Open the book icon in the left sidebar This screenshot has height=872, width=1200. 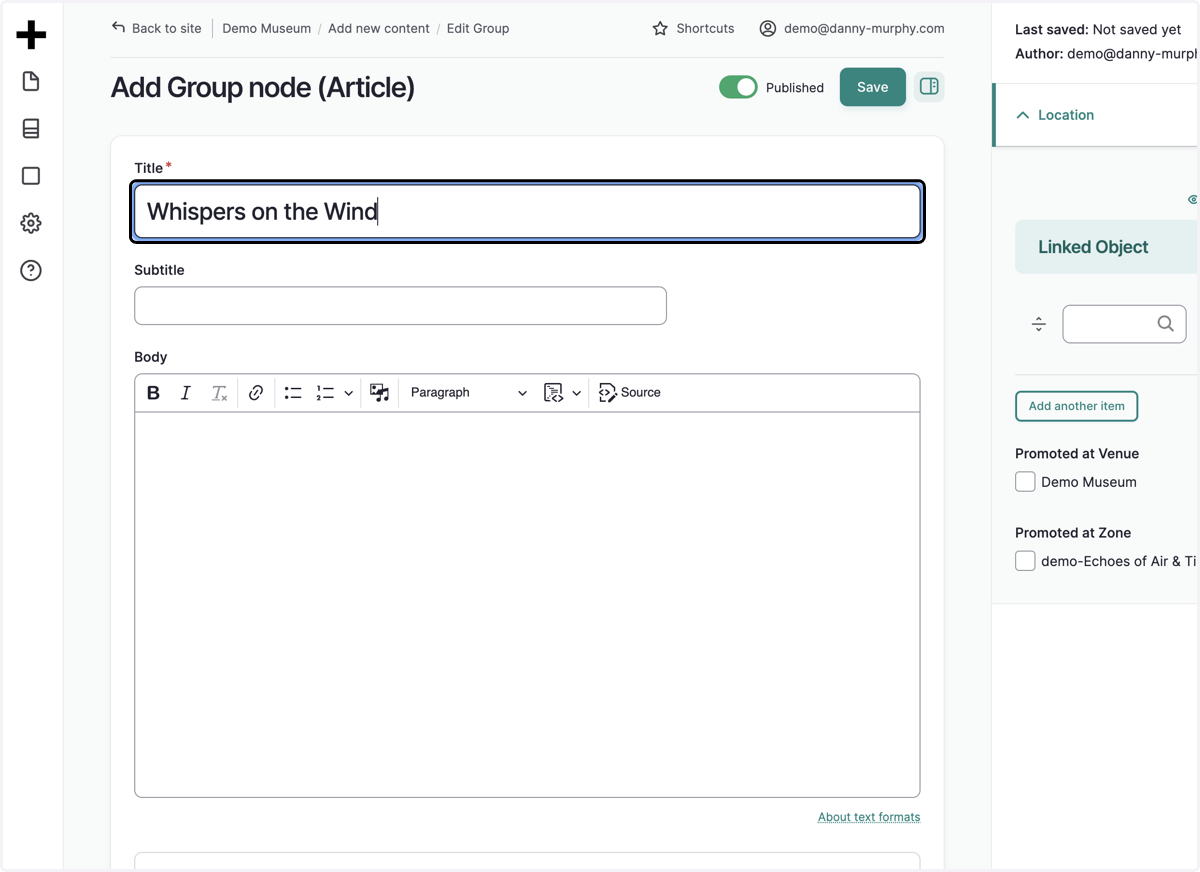(x=31, y=128)
